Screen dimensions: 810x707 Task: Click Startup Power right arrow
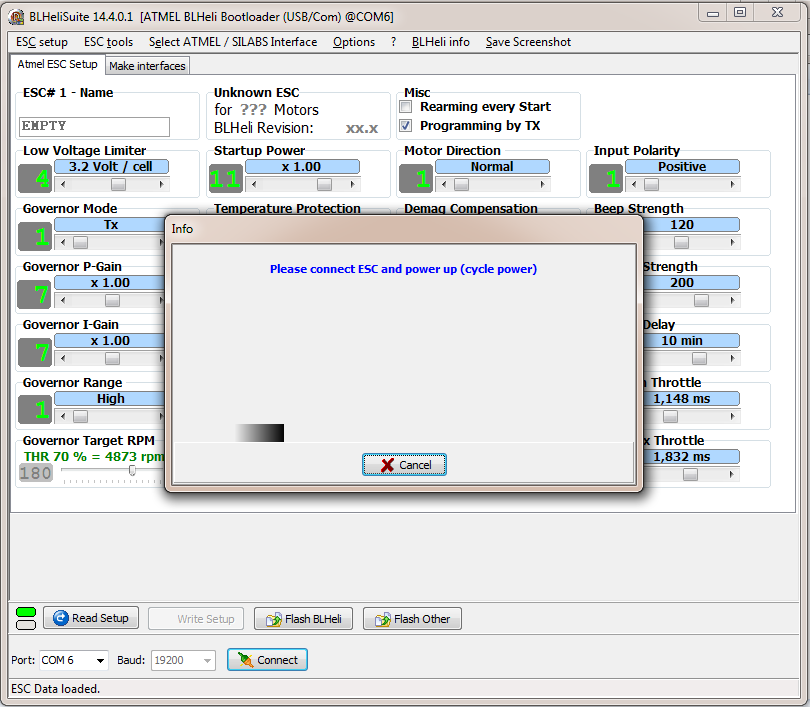[352, 184]
